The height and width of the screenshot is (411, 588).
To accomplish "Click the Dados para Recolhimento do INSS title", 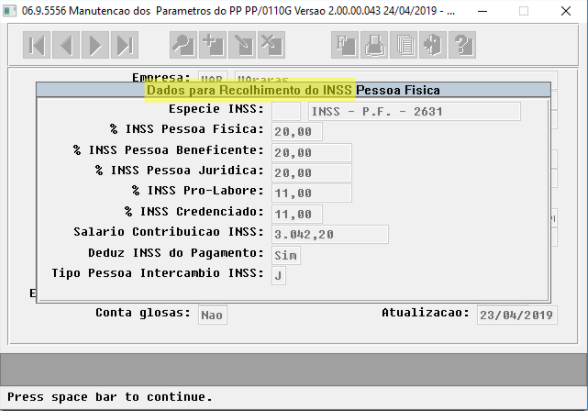I will tap(249, 90).
